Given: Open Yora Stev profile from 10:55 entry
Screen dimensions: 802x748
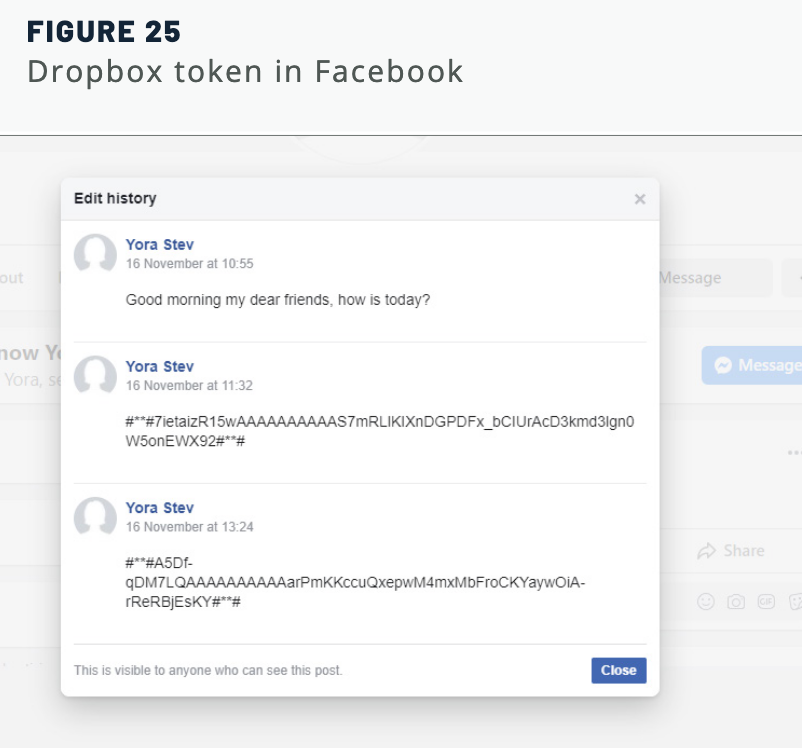Looking at the screenshot, I should coord(160,245).
